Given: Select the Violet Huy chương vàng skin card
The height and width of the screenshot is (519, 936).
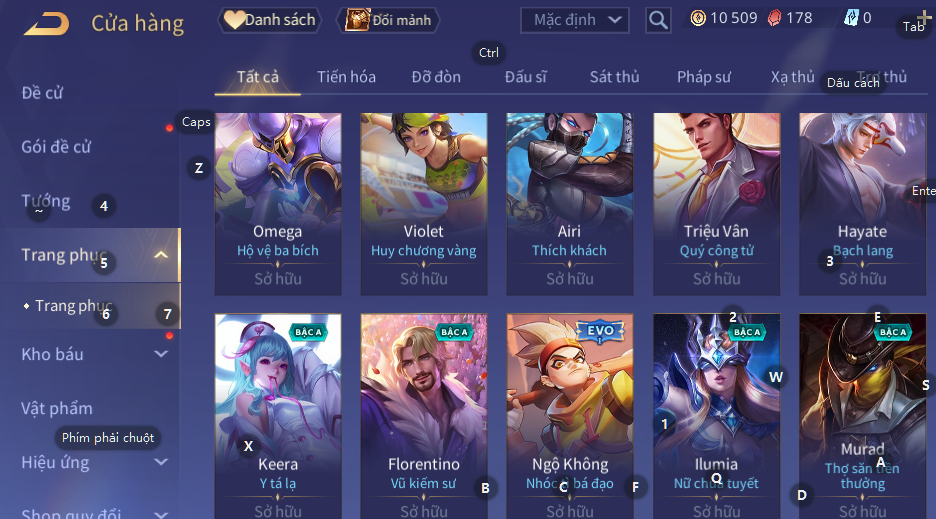Looking at the screenshot, I should (x=424, y=204).
